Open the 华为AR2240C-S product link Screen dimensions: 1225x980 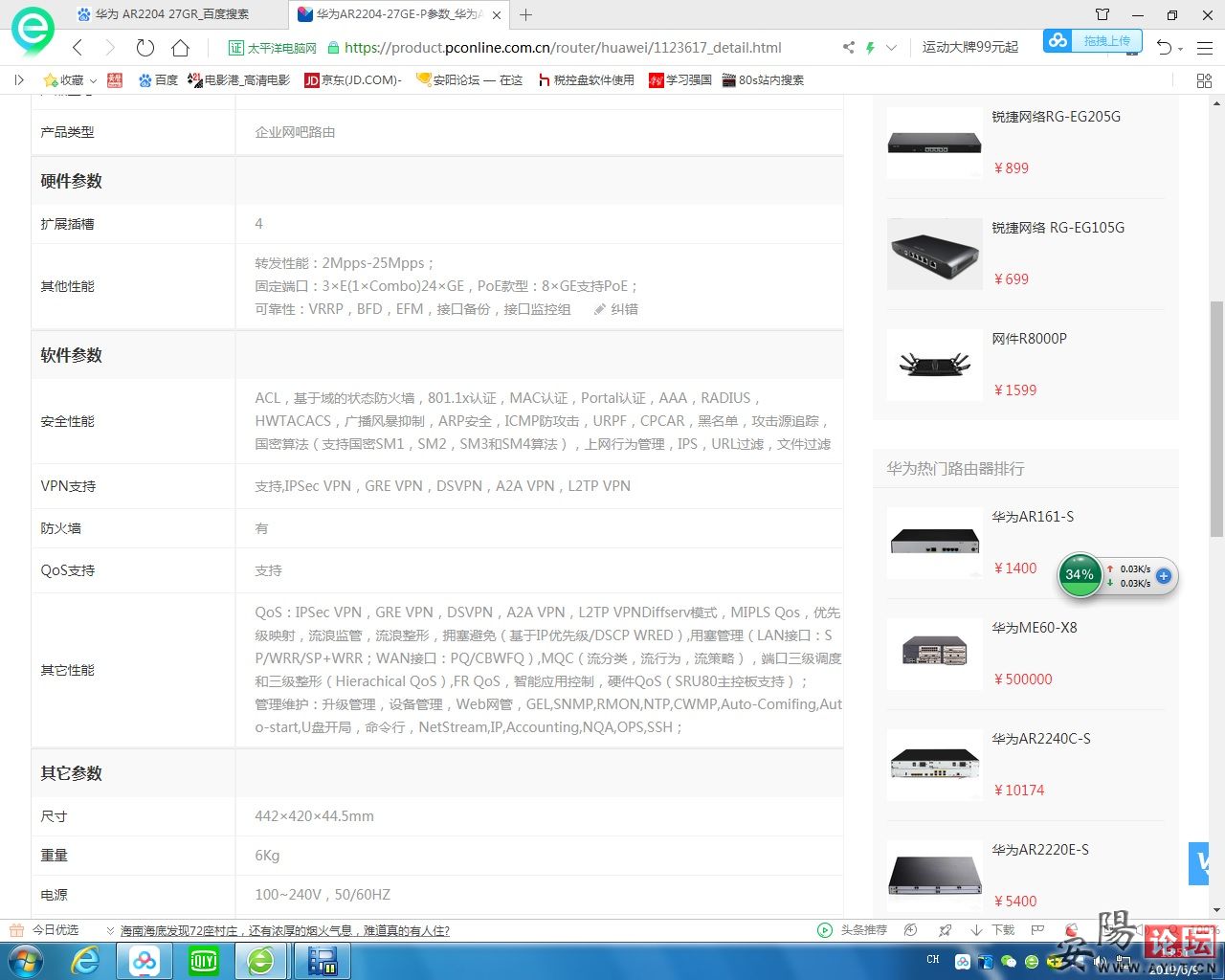pos(1040,739)
